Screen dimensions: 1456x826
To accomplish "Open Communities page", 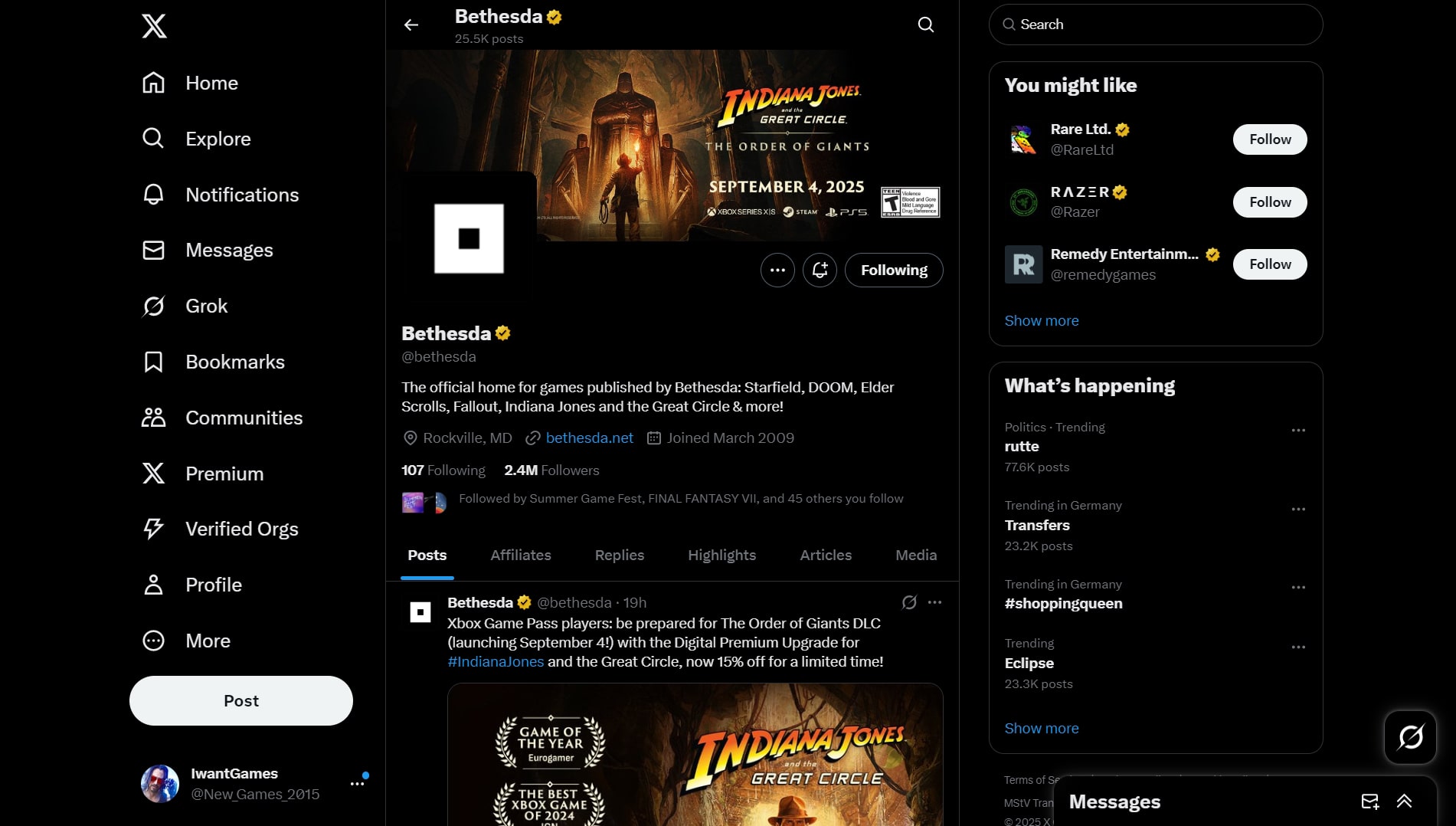I will pos(222,418).
